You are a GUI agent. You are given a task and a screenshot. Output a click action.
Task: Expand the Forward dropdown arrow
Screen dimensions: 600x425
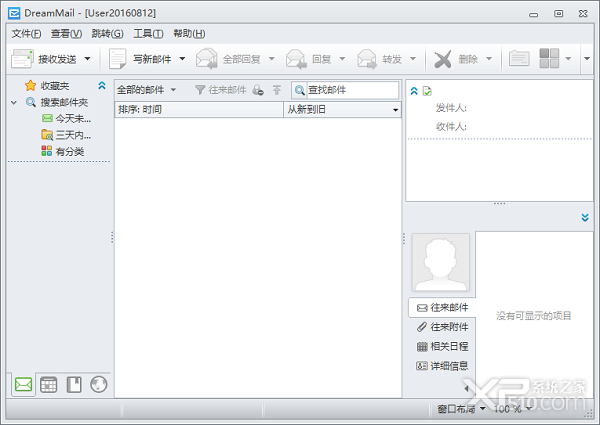coord(413,59)
